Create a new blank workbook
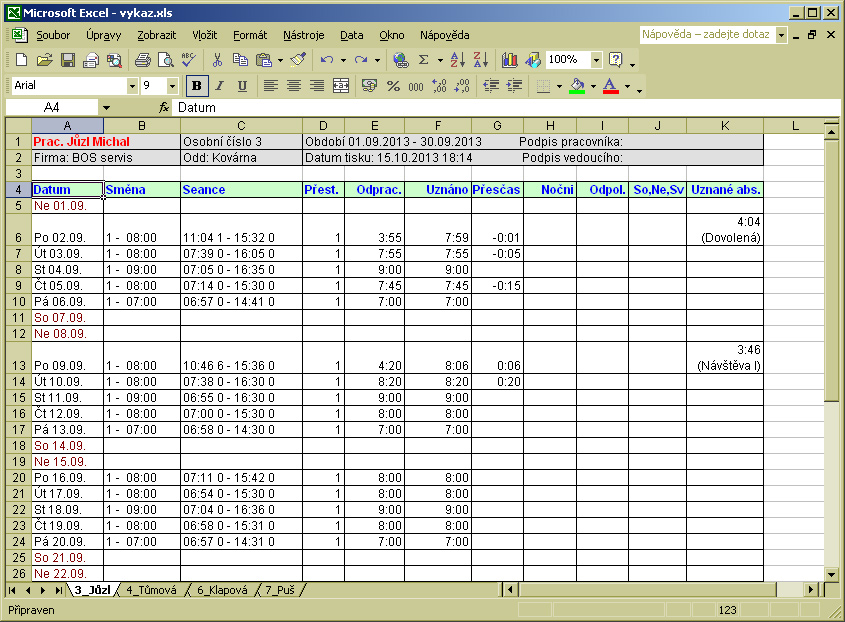 coord(22,60)
